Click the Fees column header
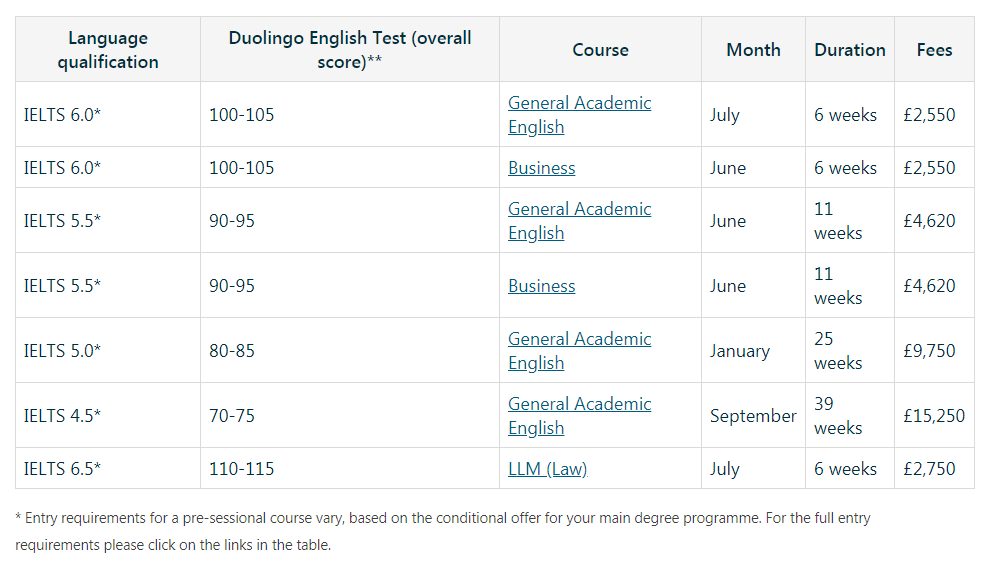The width and height of the screenshot is (992, 566). pos(934,50)
